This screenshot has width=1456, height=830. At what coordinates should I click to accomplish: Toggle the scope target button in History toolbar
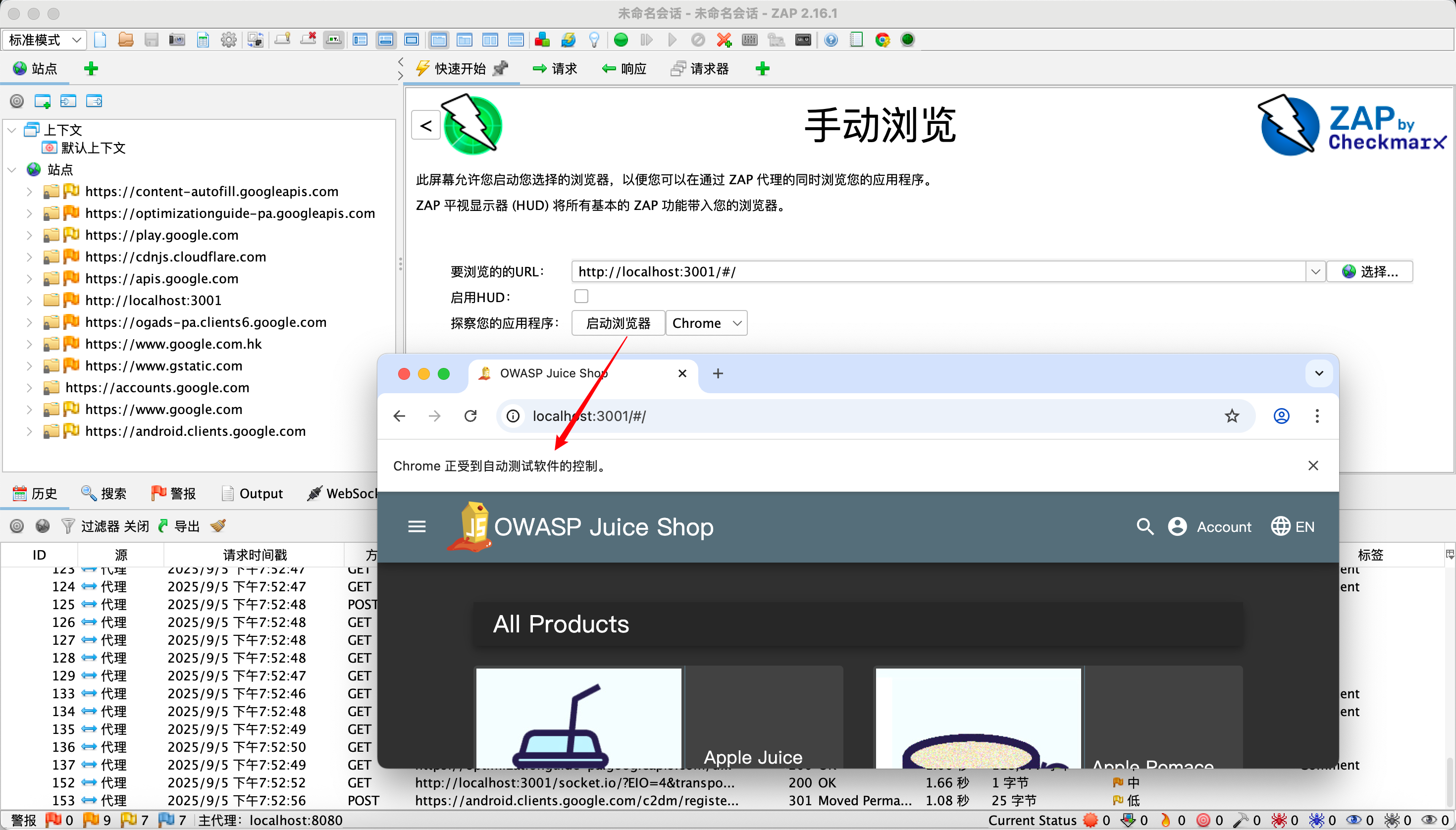[17, 525]
